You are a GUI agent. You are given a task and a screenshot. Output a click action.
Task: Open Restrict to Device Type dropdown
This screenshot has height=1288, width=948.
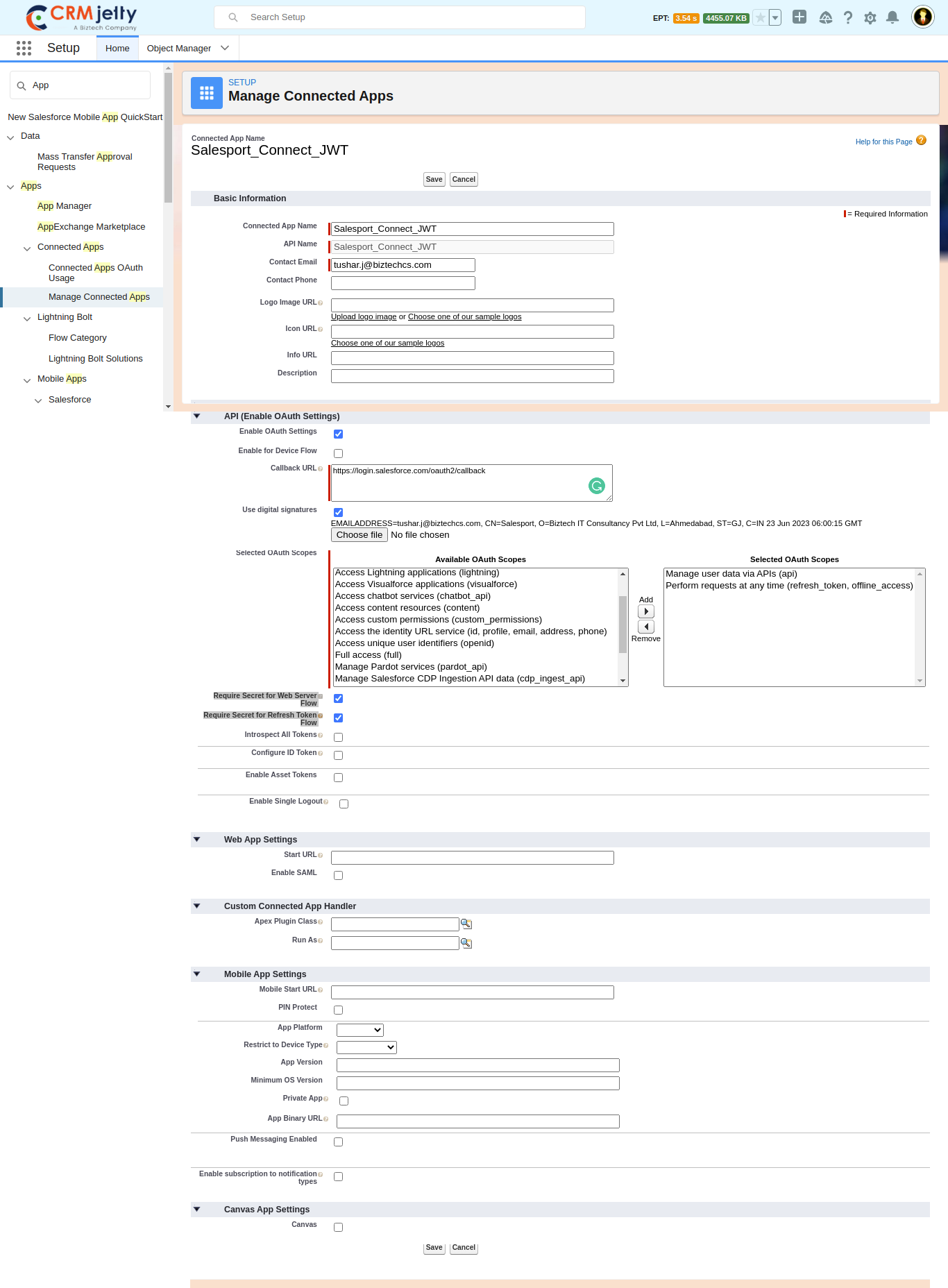click(x=366, y=1047)
